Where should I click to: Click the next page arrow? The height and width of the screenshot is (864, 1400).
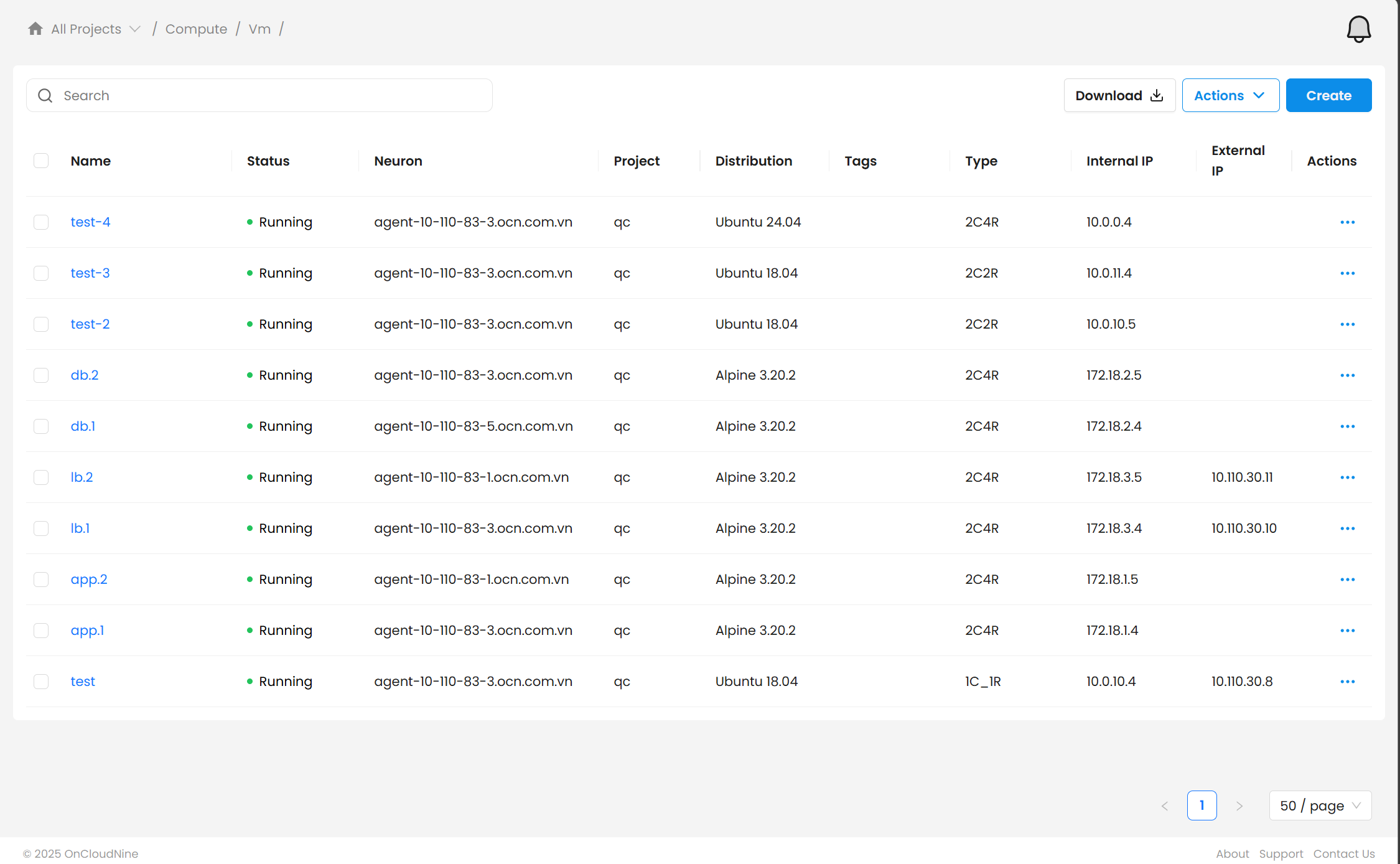[x=1239, y=806]
